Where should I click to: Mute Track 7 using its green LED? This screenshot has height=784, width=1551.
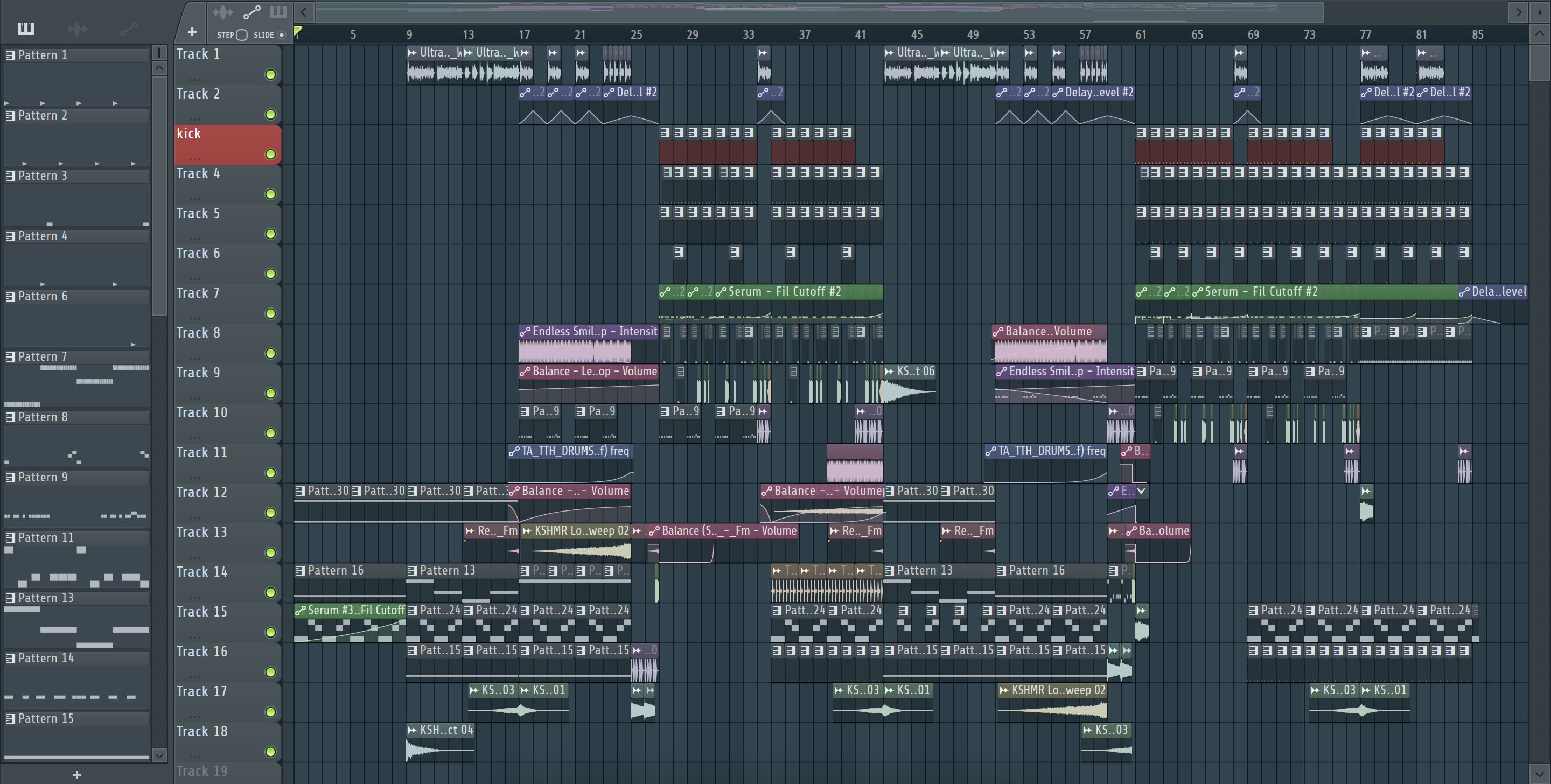click(x=270, y=314)
